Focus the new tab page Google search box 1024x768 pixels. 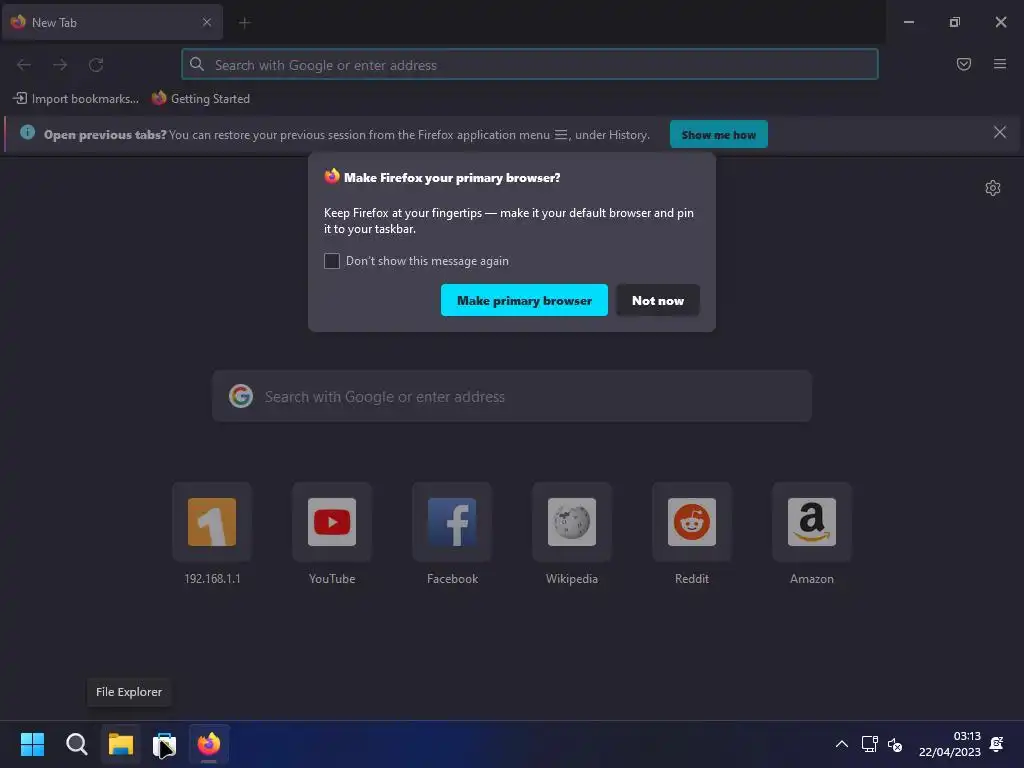click(512, 396)
